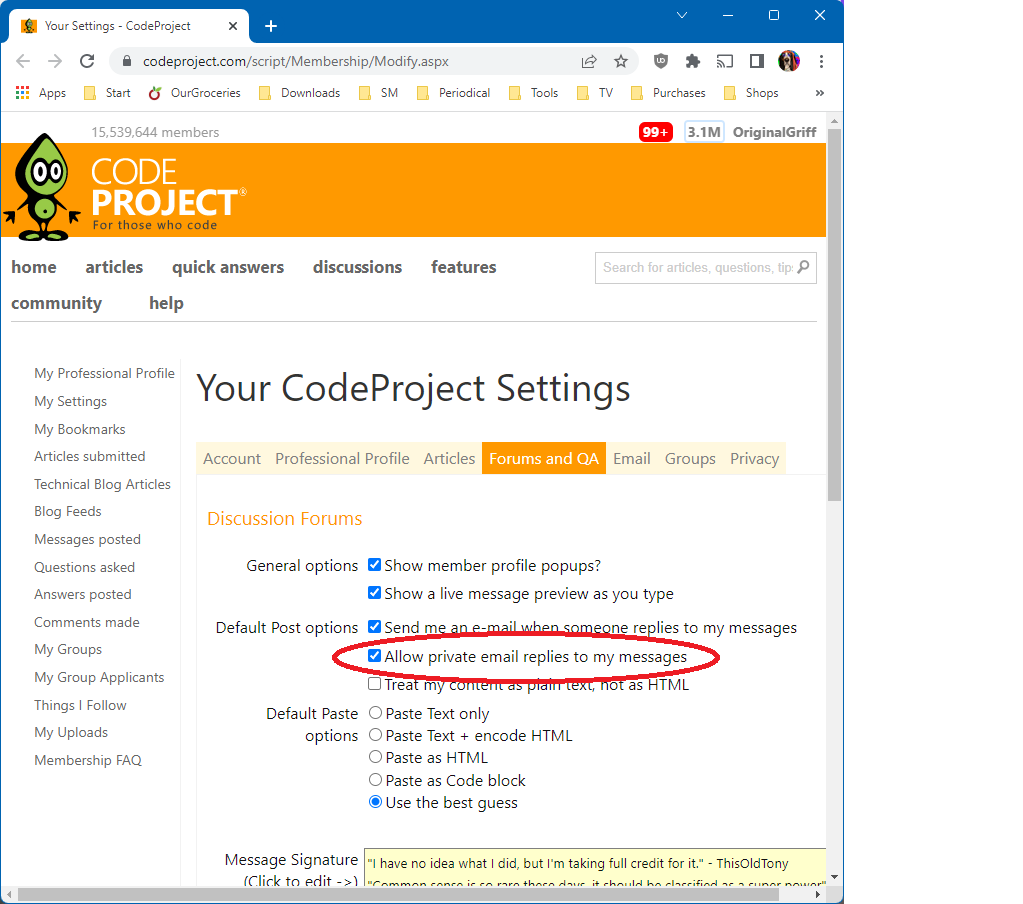Open the Start bookmarks folder
The height and width of the screenshot is (904, 1023).
pos(108,93)
